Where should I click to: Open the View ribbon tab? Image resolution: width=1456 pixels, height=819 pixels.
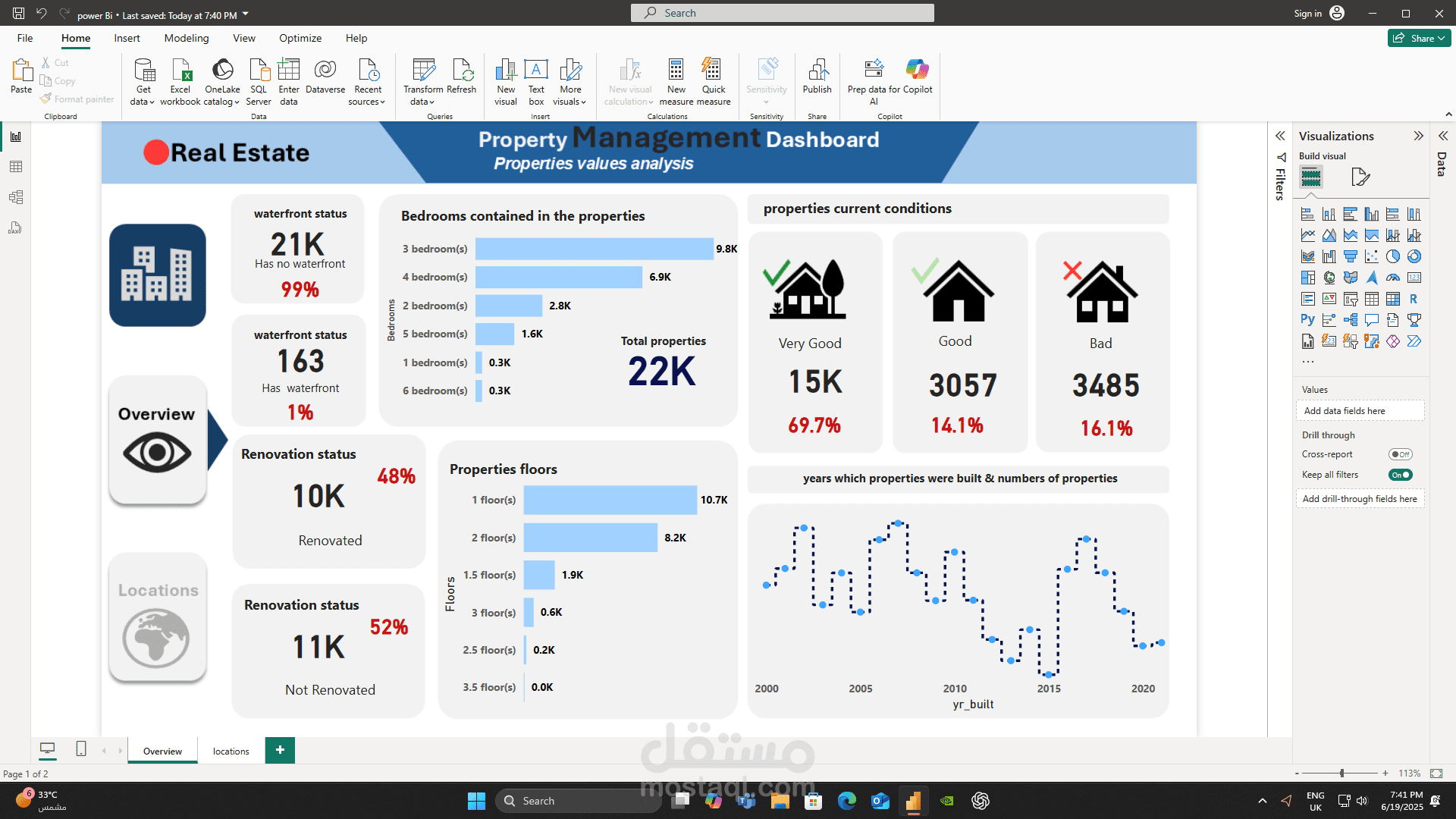[x=244, y=38]
